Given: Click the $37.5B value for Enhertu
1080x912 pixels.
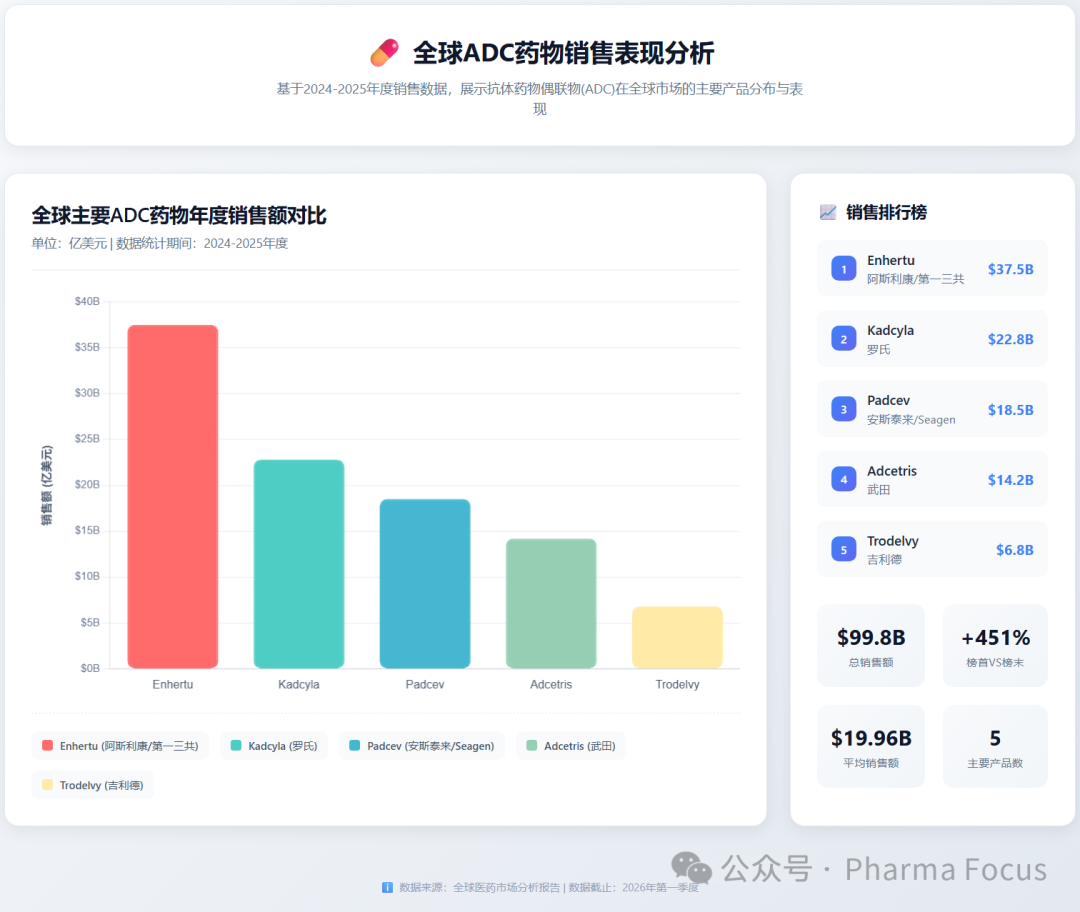Looking at the screenshot, I should (x=1010, y=268).
